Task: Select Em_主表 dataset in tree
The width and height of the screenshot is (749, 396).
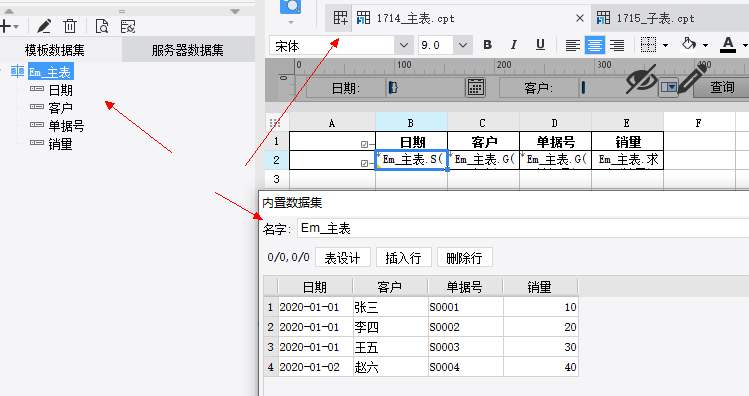Action: coord(51,72)
